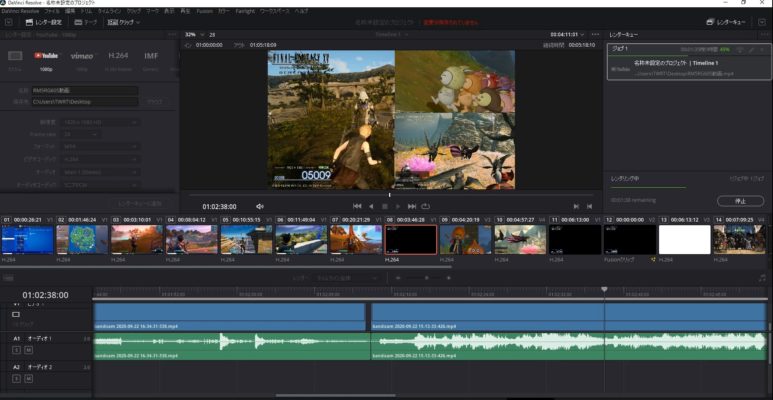Viewport: 773px width, 400px height.
Task: Click the timeline zoom slider handle
Action: coord(426,278)
